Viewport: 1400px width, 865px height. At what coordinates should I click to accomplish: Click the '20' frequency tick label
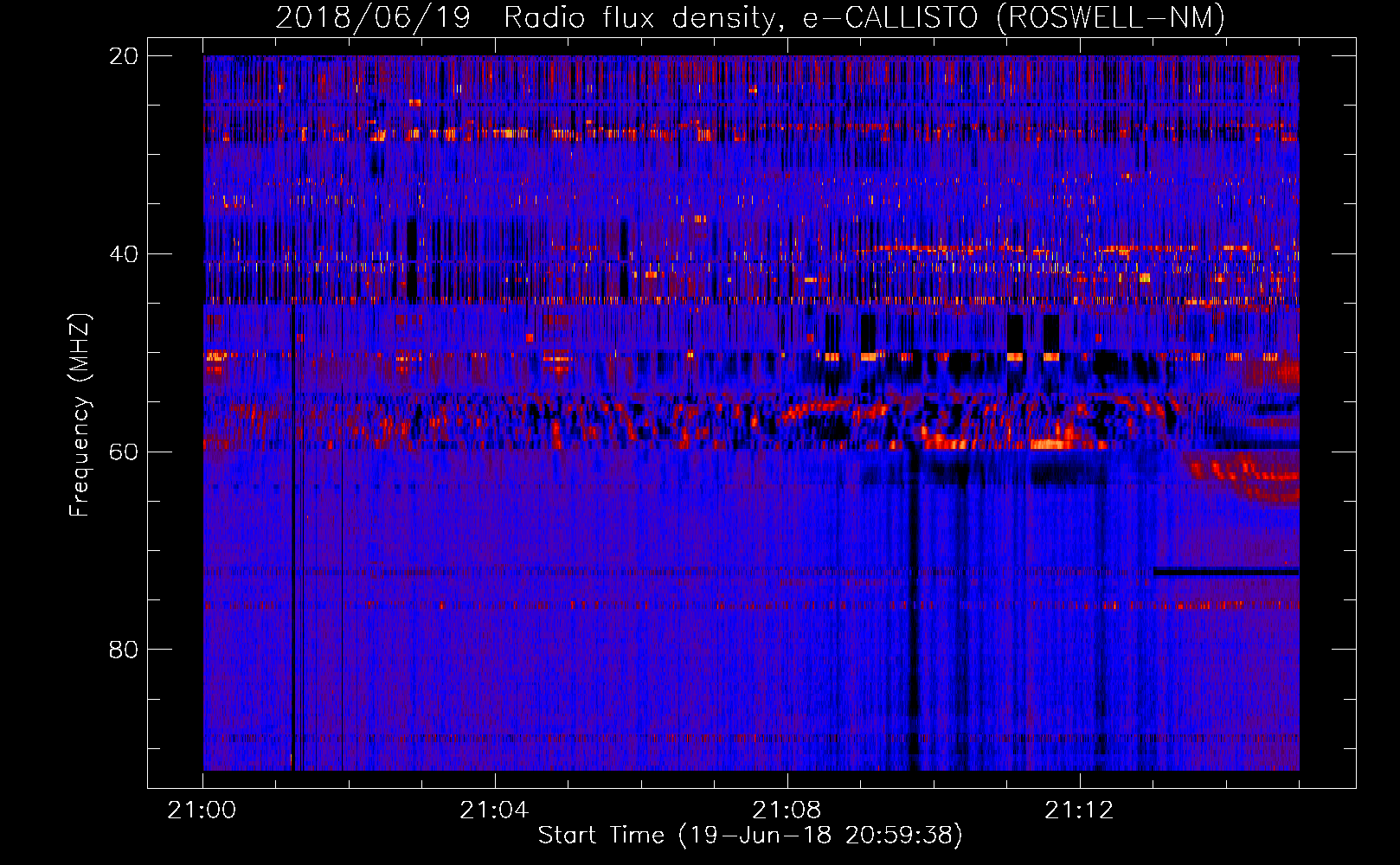[x=123, y=56]
